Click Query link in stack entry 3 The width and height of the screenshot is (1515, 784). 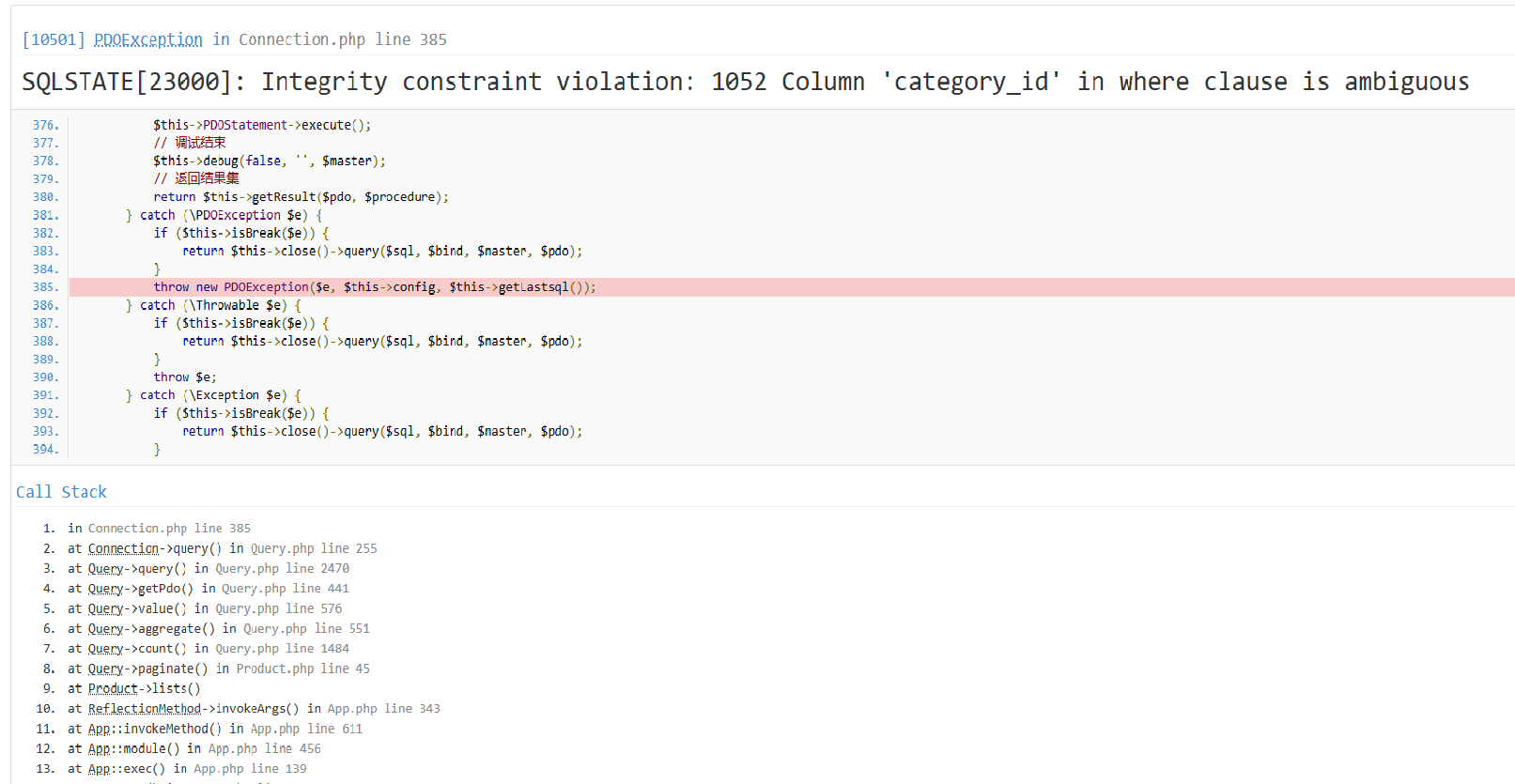[x=105, y=568]
